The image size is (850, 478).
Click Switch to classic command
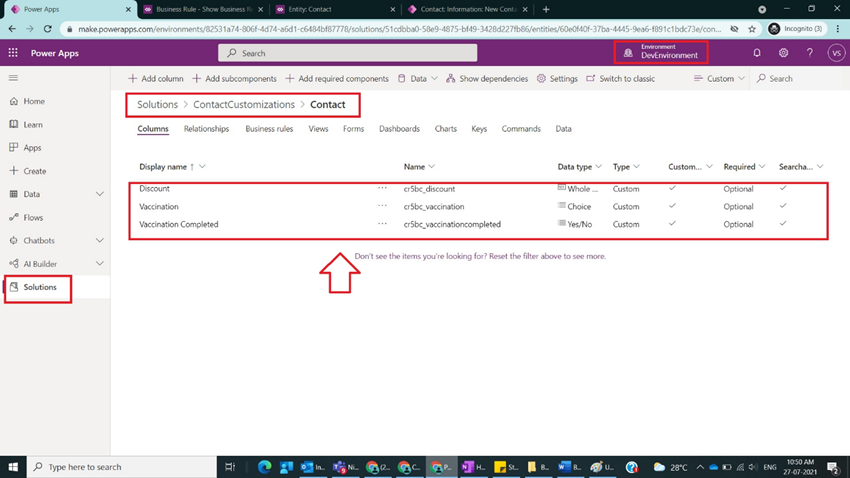pyautogui.click(x=621, y=79)
